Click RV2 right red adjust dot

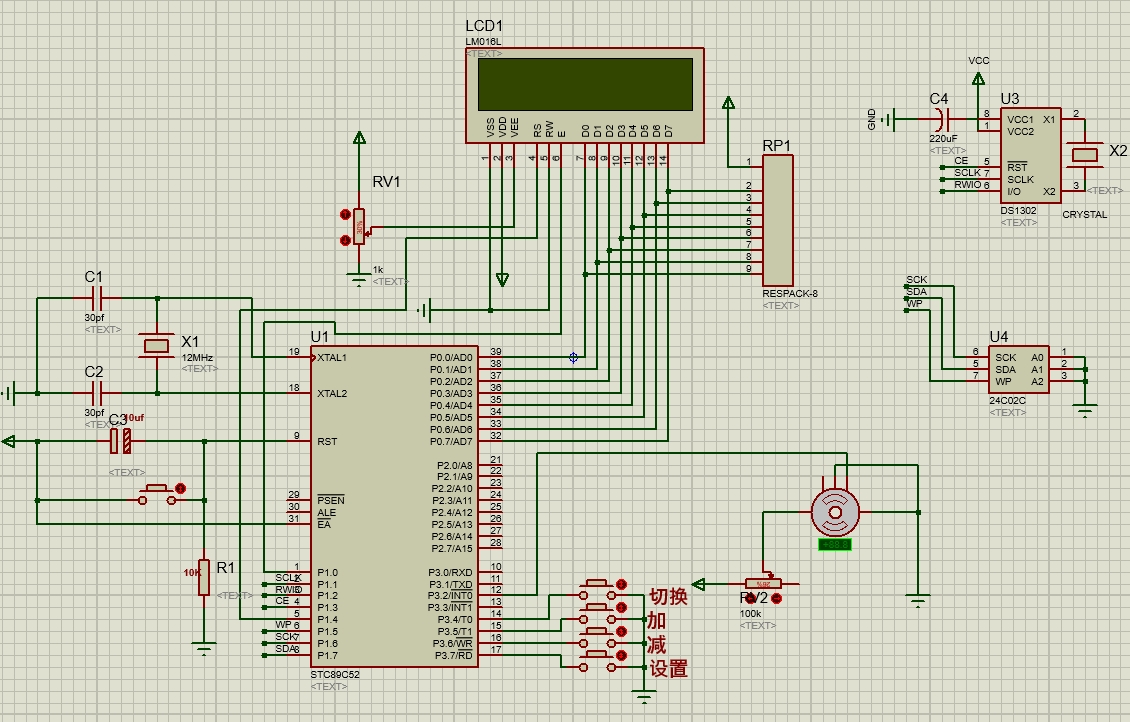[x=776, y=598]
